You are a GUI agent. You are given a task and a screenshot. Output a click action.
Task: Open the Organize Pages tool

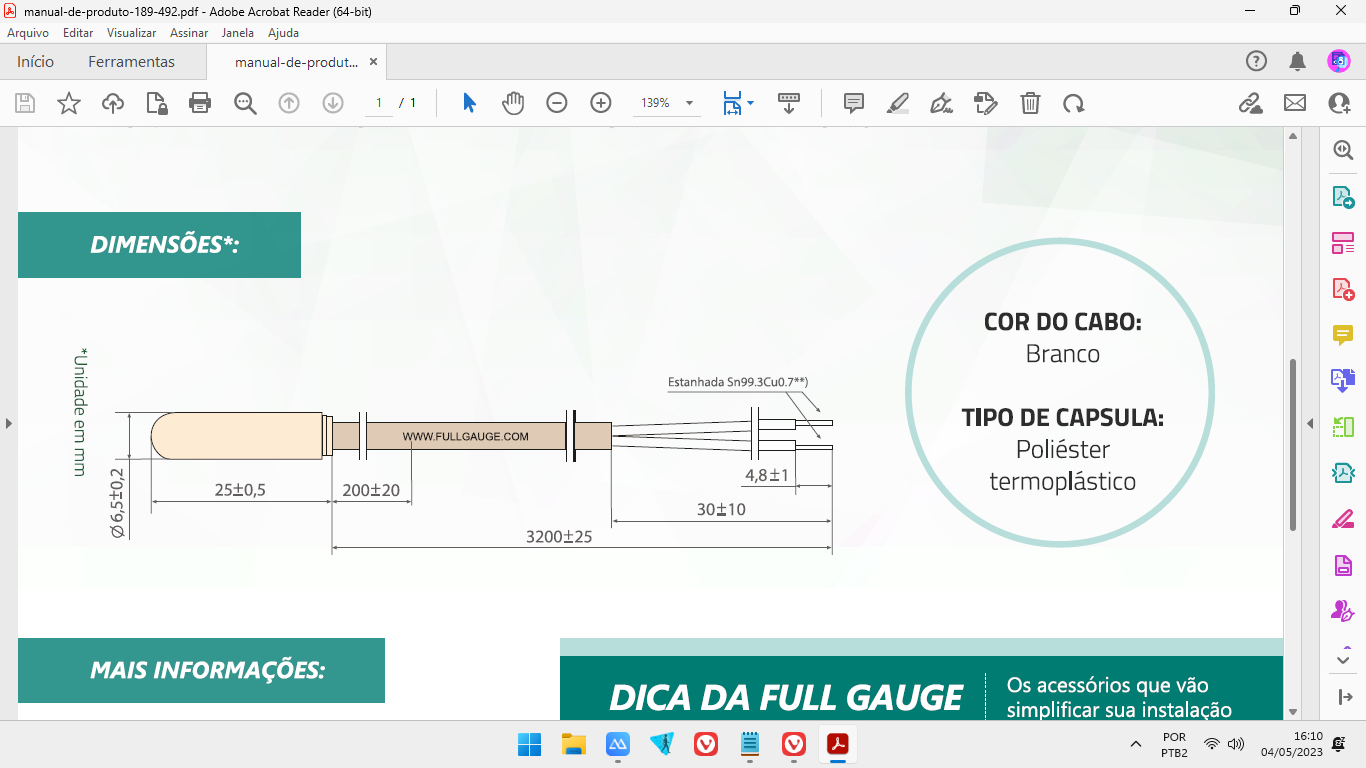pos(1343,243)
